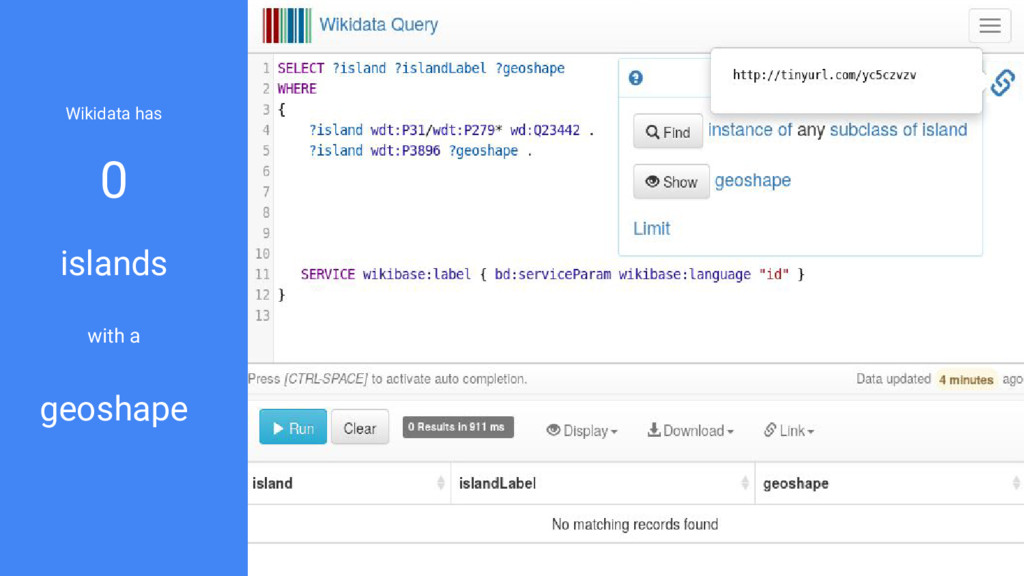1024x576 pixels.
Task: Open the Download dropdown
Action: (x=690, y=430)
